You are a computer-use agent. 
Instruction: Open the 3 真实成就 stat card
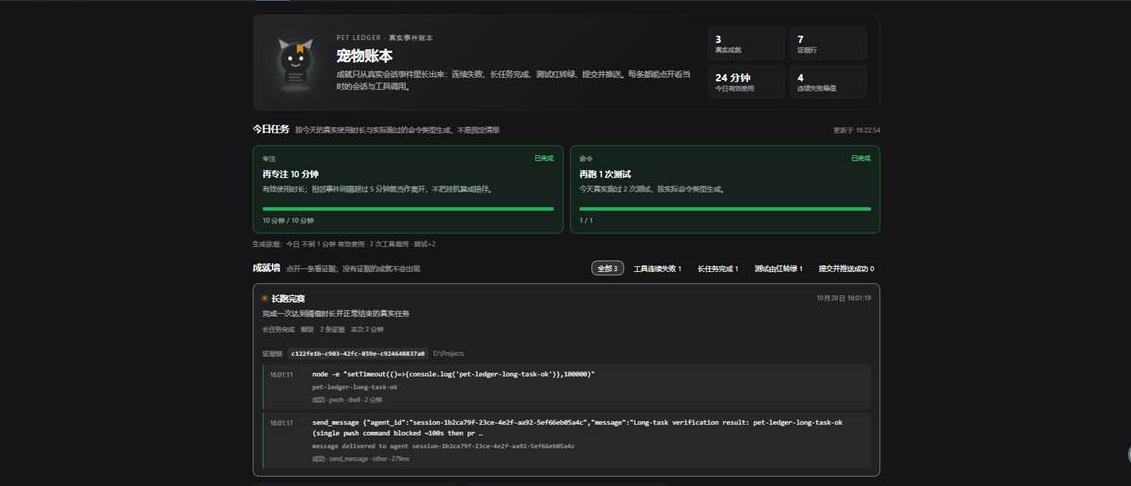746,43
